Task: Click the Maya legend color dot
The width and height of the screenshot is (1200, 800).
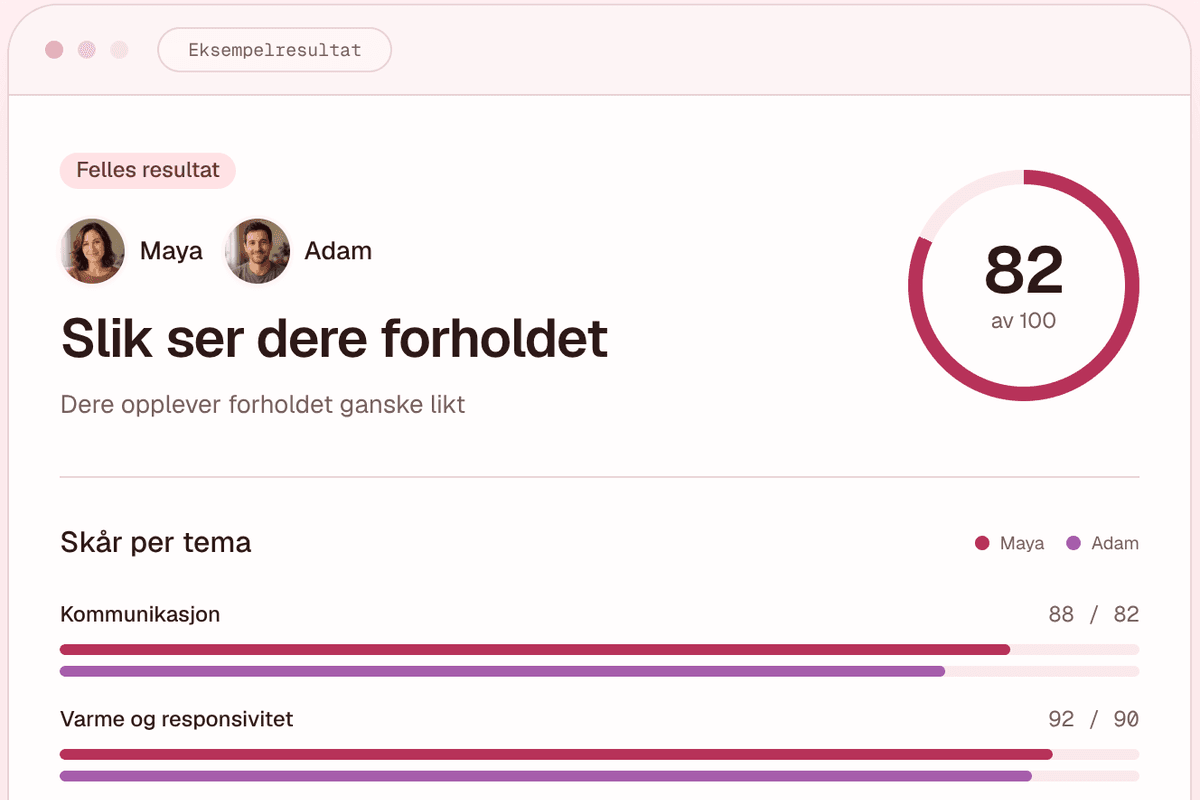Action: coord(982,544)
